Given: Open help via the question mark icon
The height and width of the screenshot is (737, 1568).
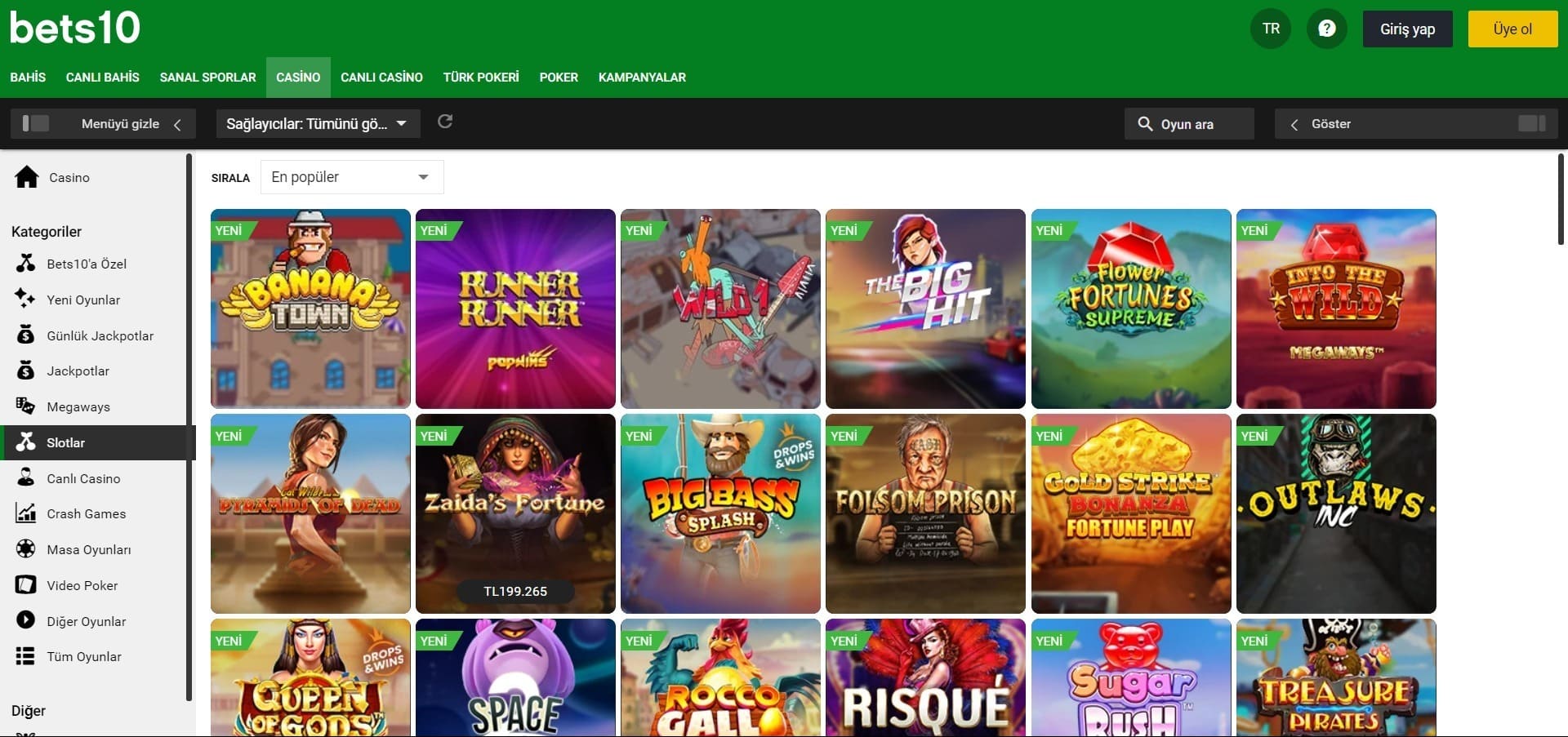Looking at the screenshot, I should [1327, 29].
